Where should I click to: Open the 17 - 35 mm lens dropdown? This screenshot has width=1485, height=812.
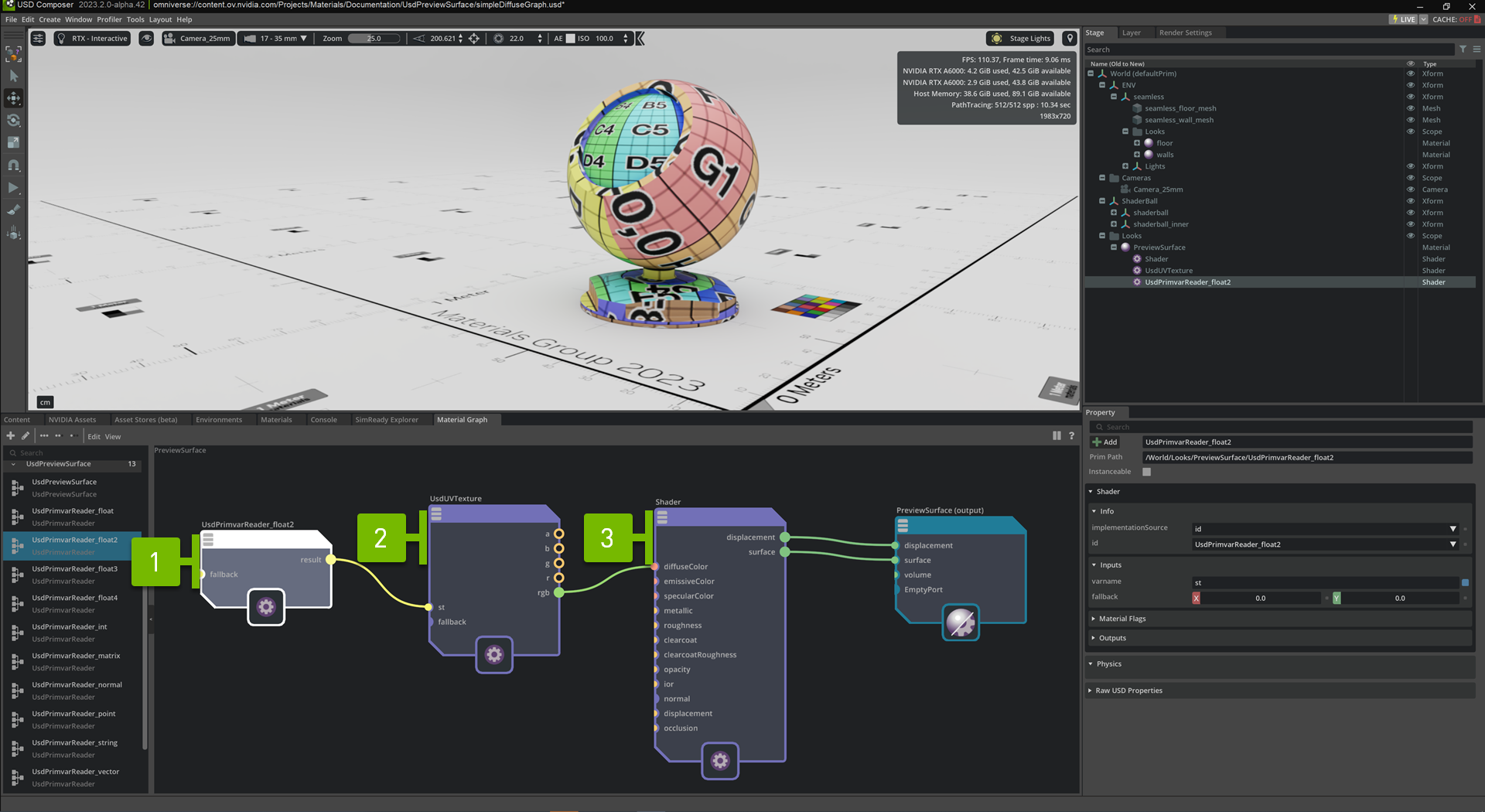276,39
